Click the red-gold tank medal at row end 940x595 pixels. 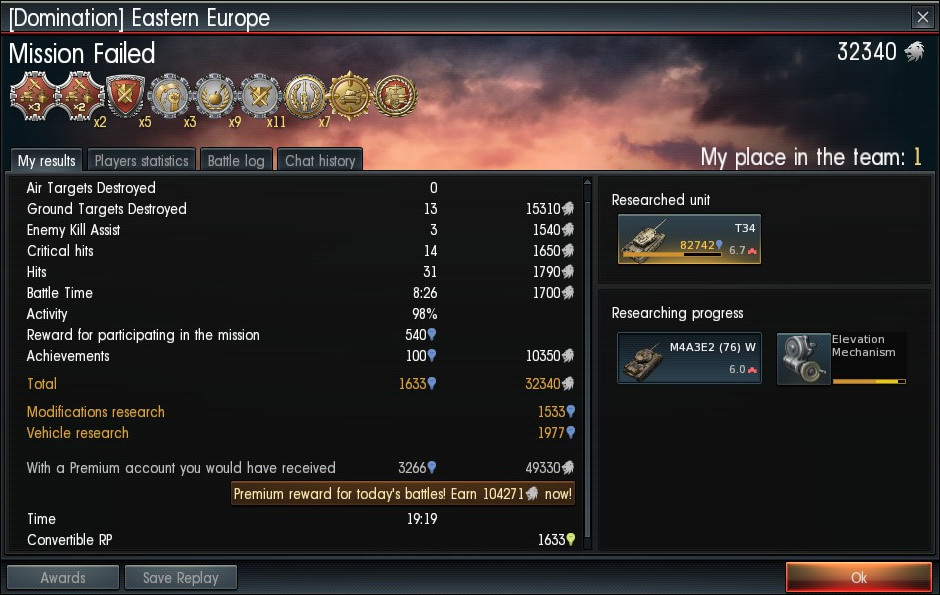pyautogui.click(x=395, y=96)
